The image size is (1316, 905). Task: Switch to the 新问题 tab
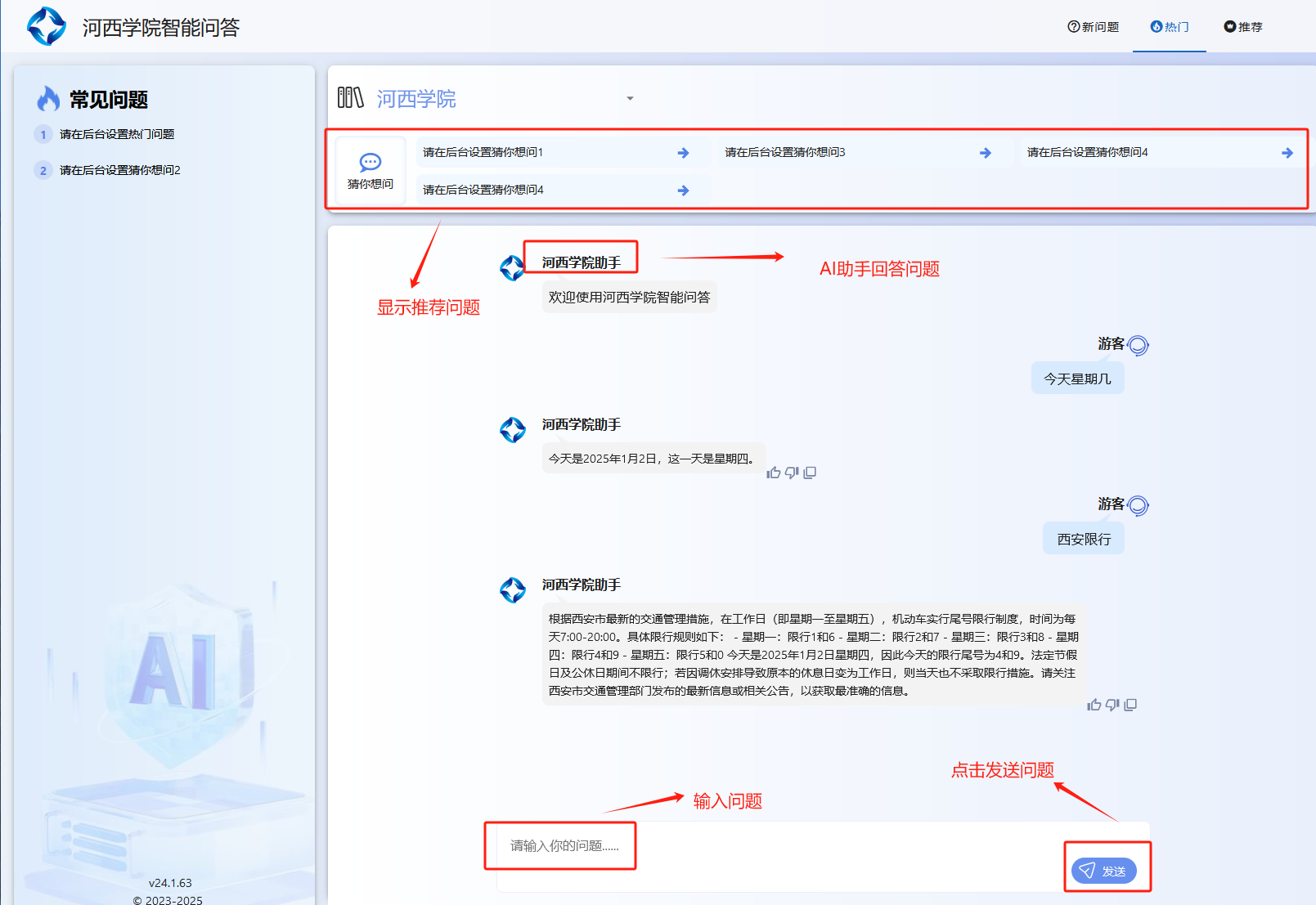coord(1094,27)
